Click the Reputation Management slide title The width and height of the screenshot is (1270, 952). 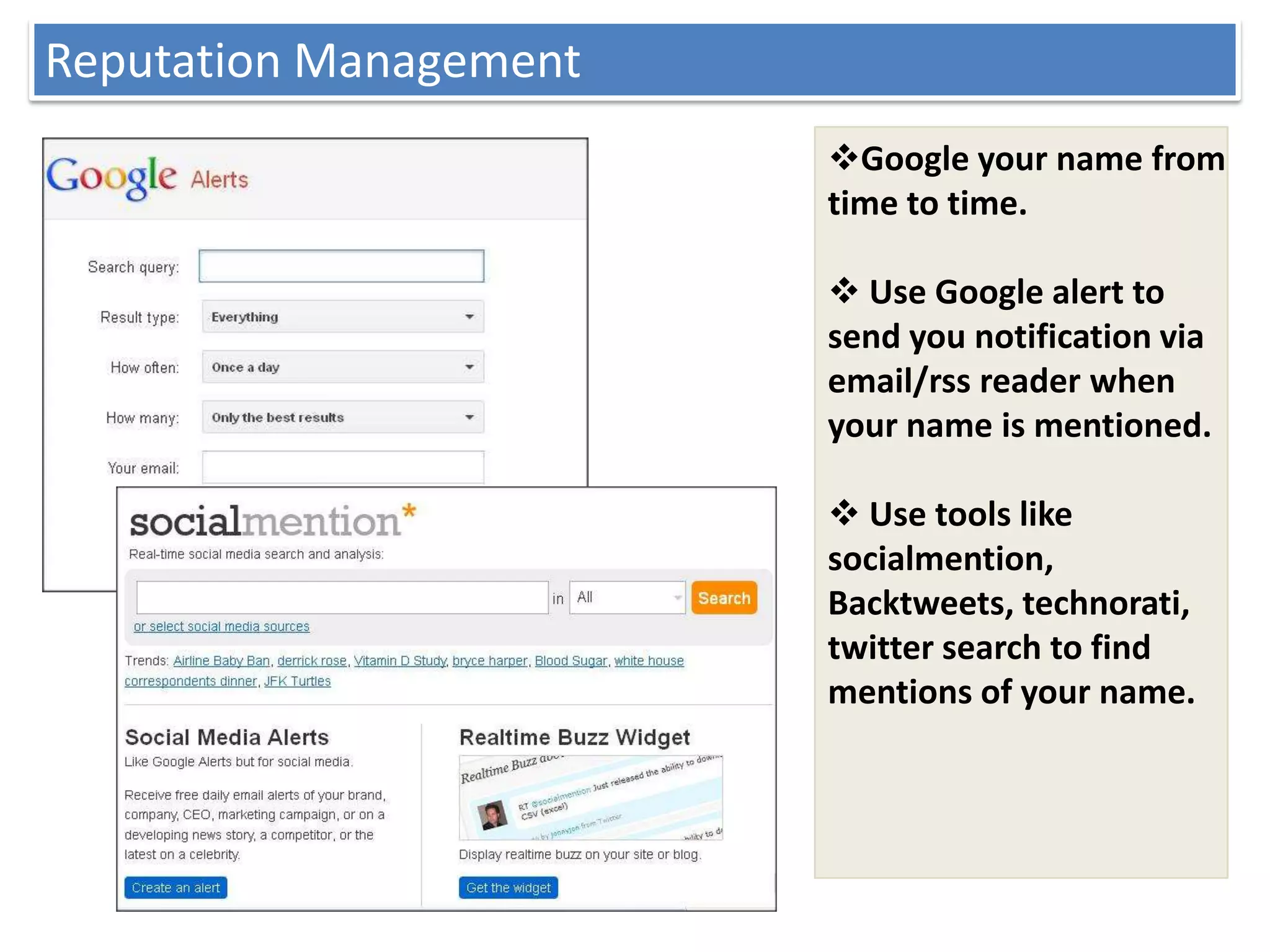(x=313, y=61)
